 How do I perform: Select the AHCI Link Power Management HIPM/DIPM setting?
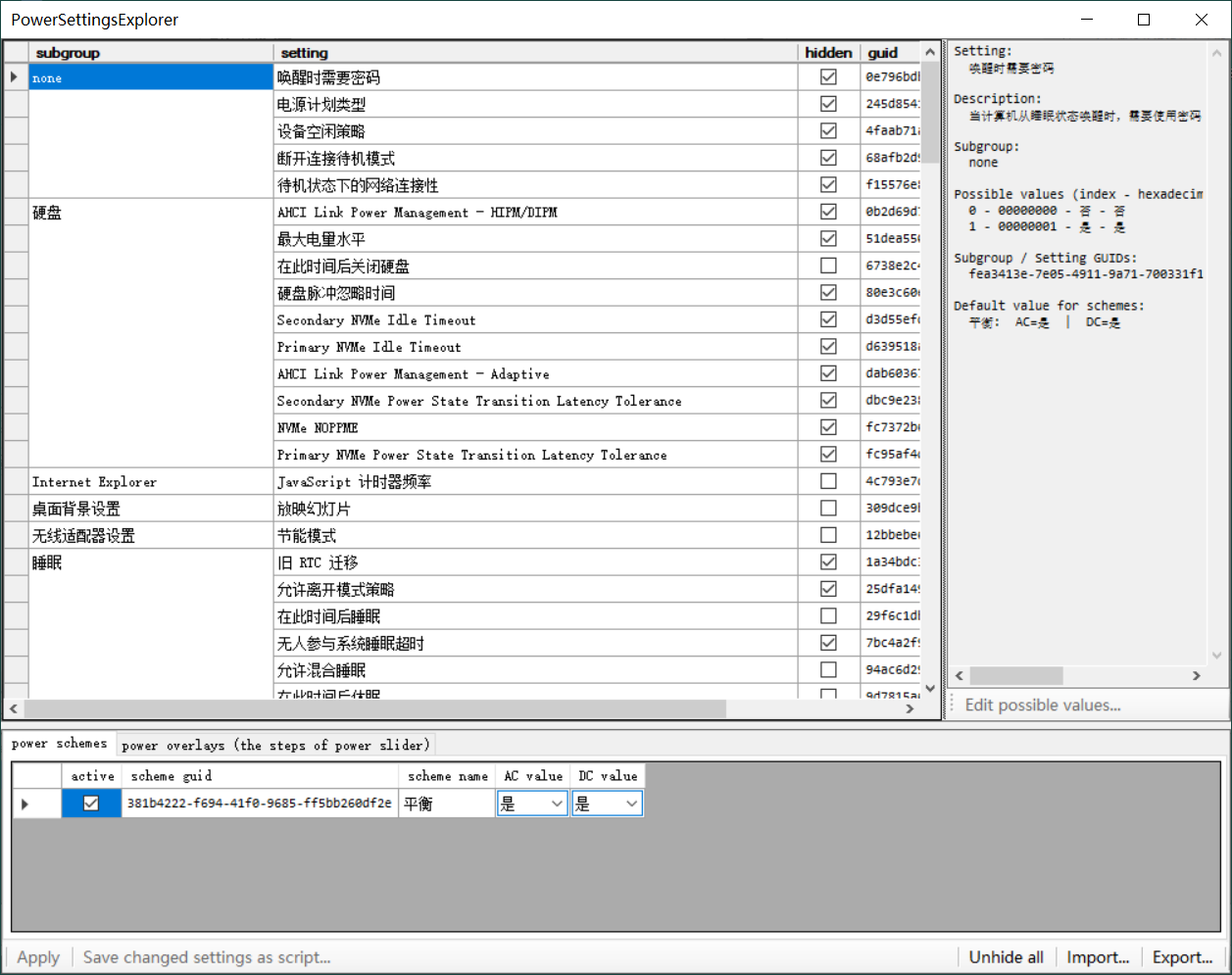pos(421,212)
